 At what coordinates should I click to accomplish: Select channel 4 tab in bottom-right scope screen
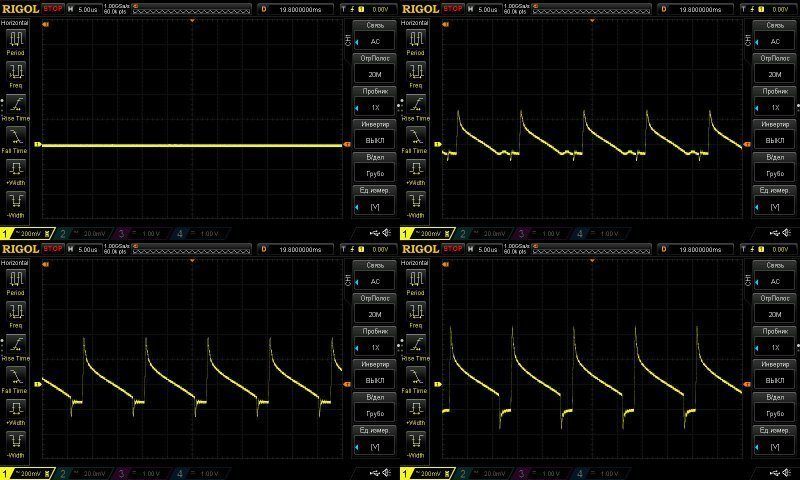click(601, 474)
